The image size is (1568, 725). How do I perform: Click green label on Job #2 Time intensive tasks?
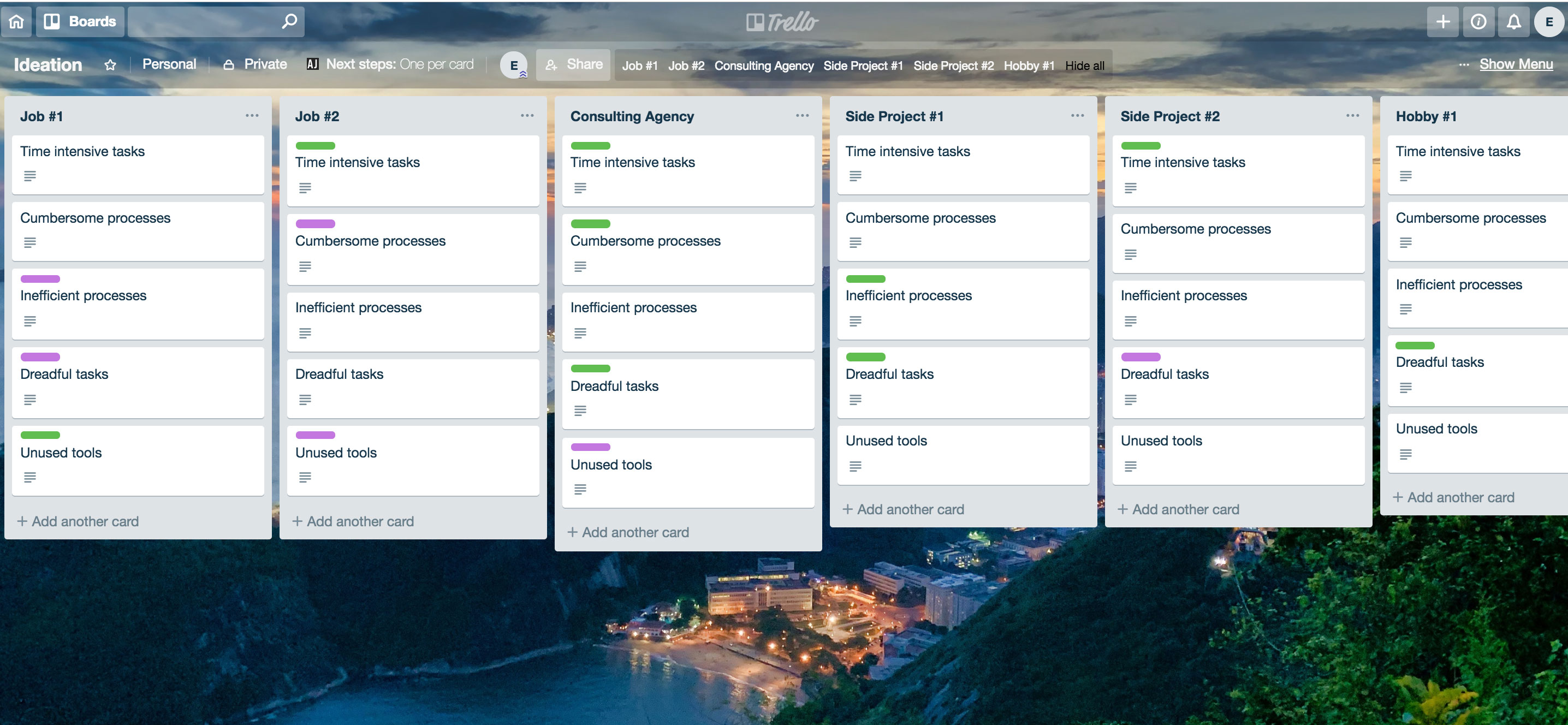point(316,145)
